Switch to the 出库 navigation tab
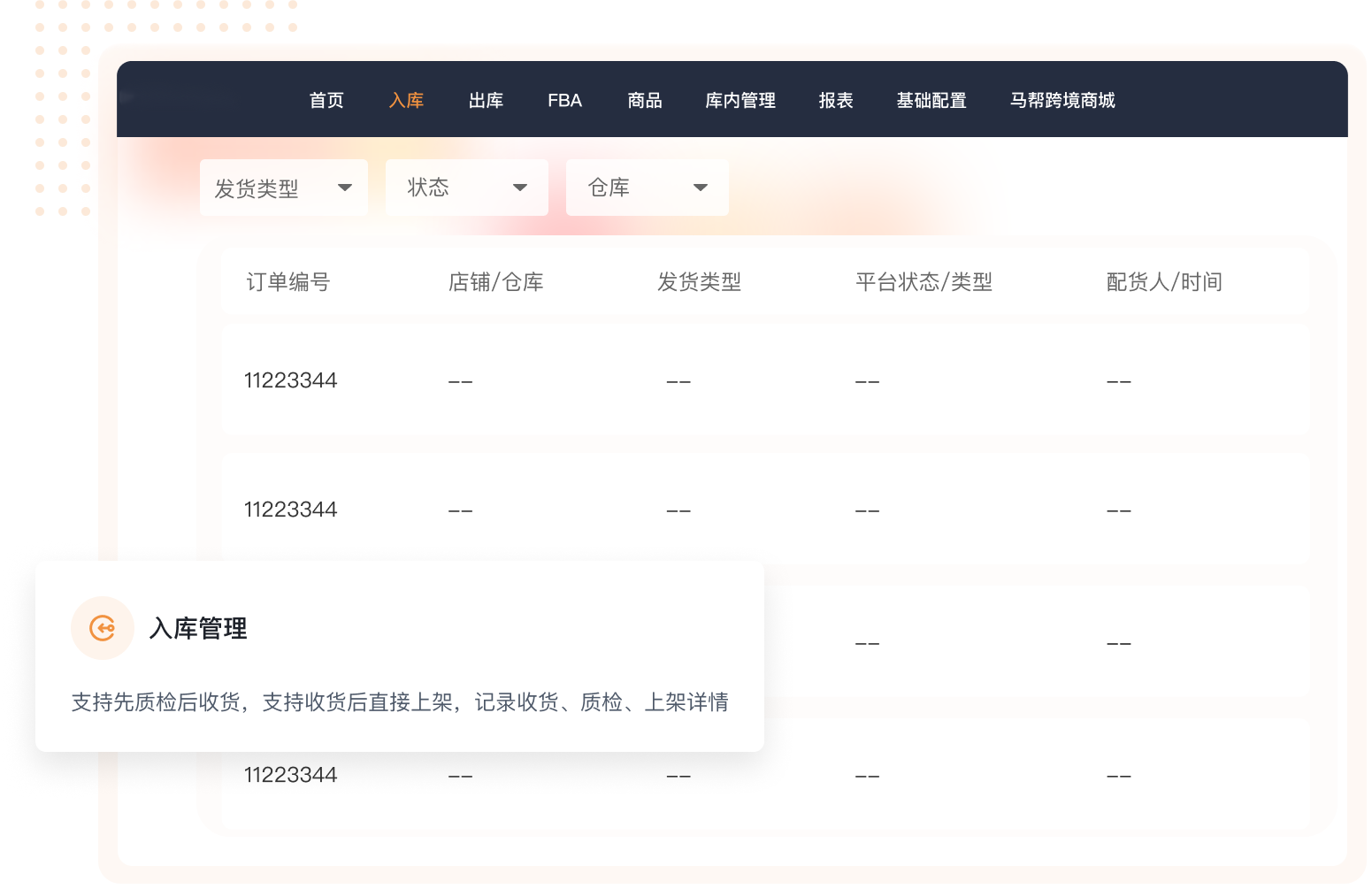The width and height of the screenshot is (1372, 889). 486,101
